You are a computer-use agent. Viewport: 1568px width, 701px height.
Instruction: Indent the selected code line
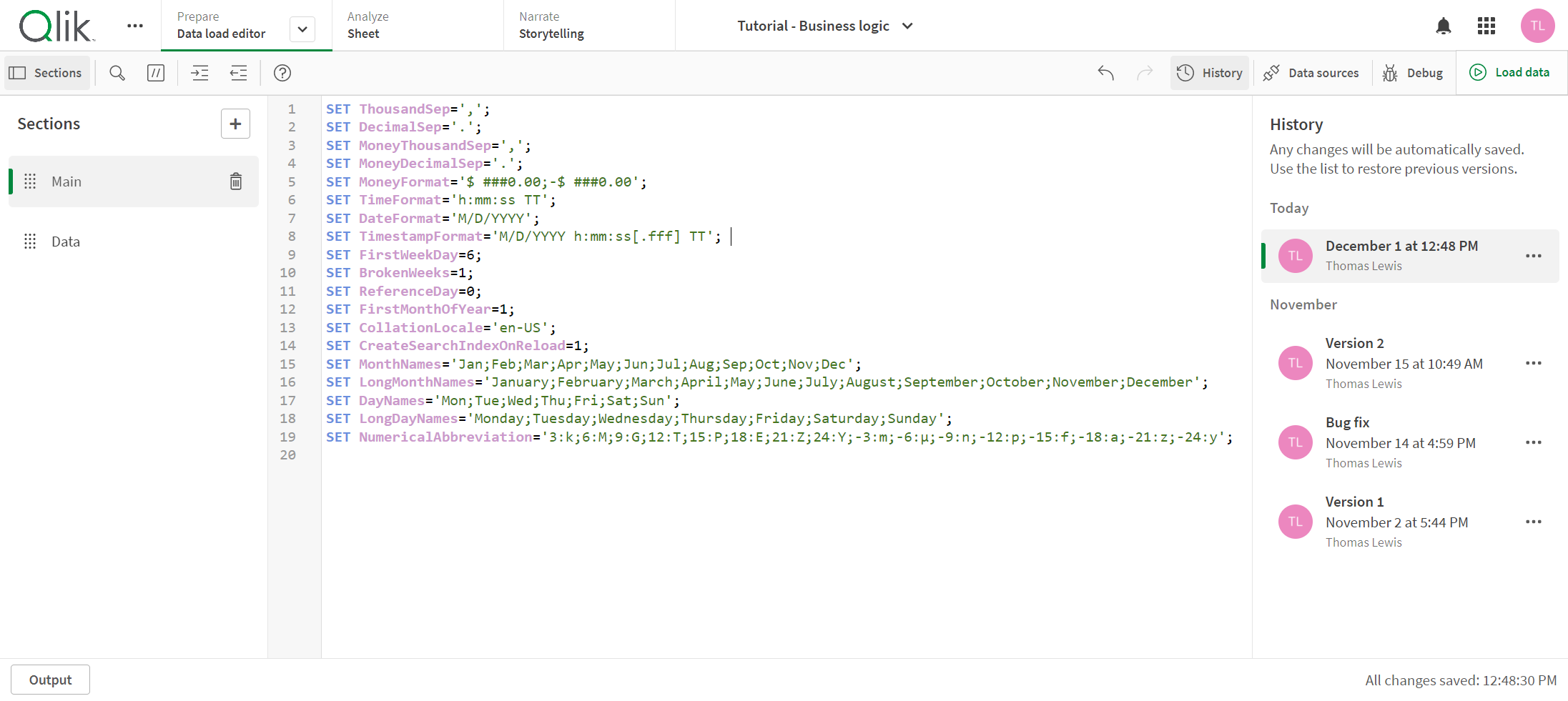pyautogui.click(x=200, y=73)
